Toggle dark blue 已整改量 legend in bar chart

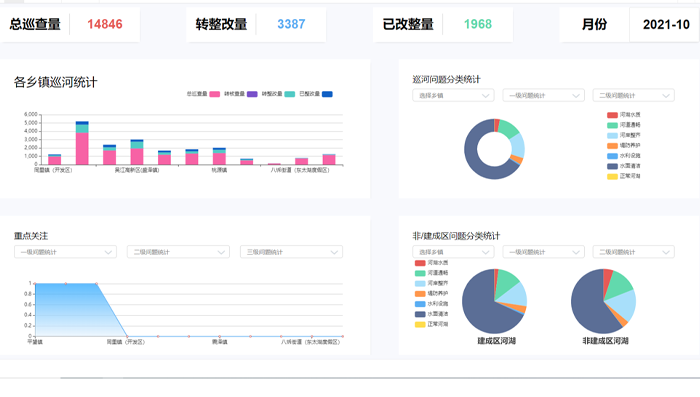pos(316,94)
